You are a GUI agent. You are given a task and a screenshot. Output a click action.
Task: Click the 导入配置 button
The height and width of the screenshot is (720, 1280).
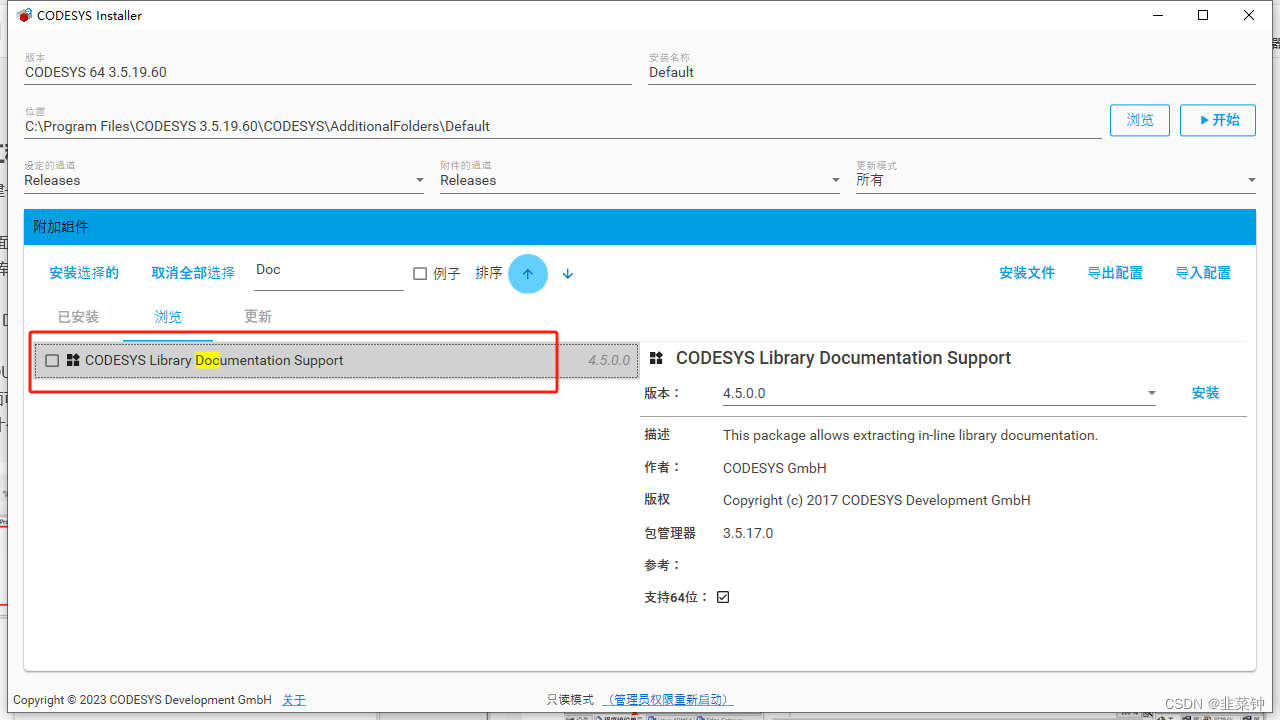coord(1203,273)
